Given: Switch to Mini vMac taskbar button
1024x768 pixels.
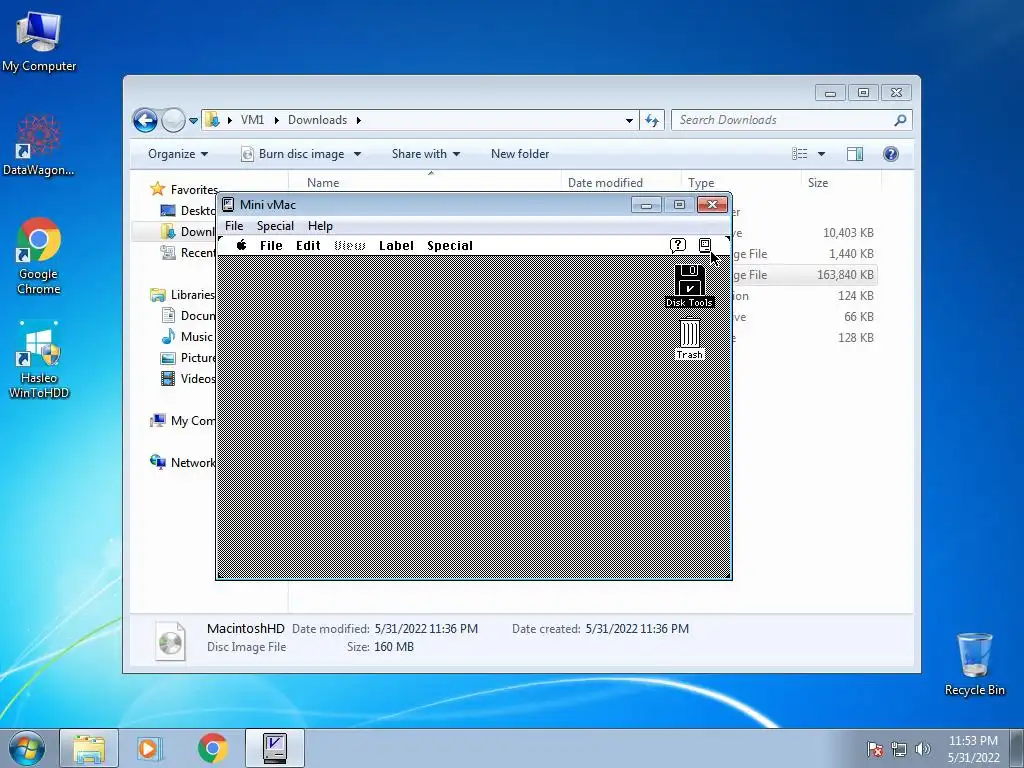Looking at the screenshot, I should pyautogui.click(x=275, y=748).
